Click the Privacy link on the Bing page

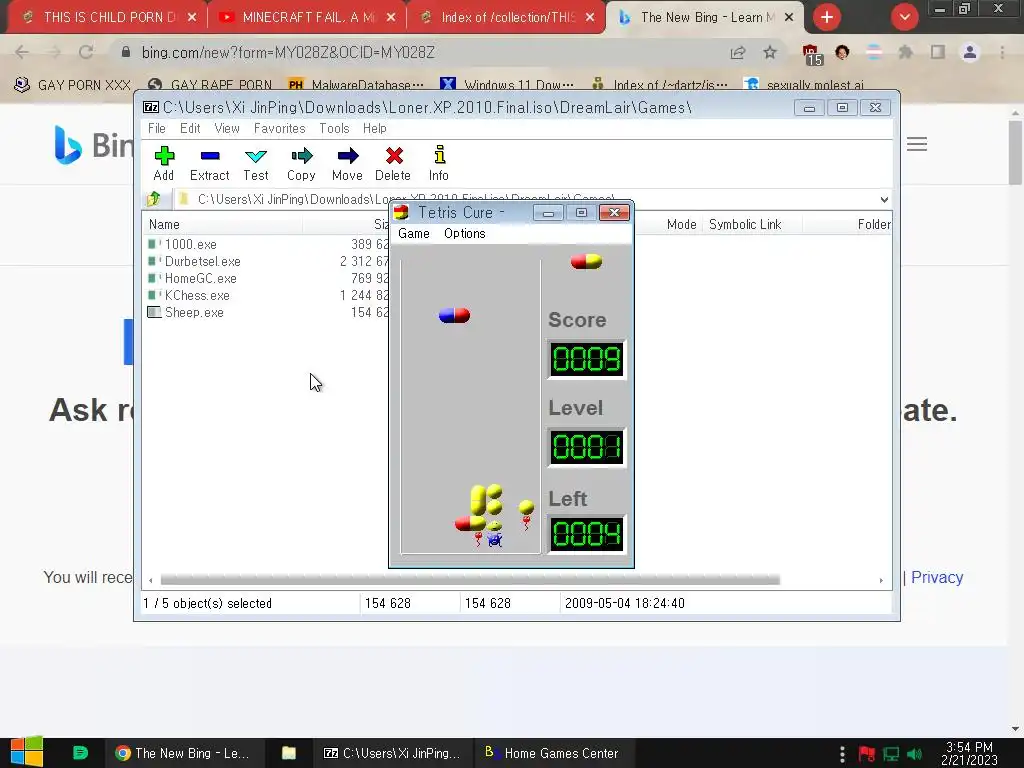click(936, 577)
